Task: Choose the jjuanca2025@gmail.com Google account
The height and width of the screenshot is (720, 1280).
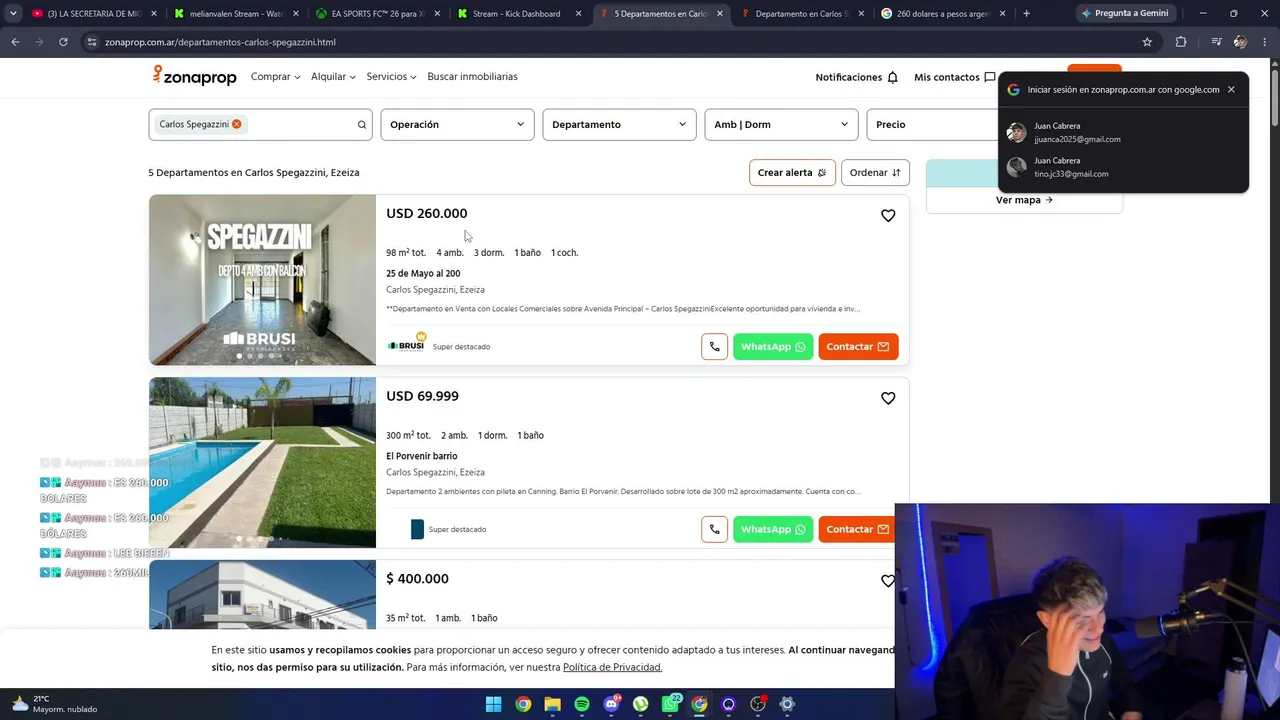Action: click(x=1123, y=133)
